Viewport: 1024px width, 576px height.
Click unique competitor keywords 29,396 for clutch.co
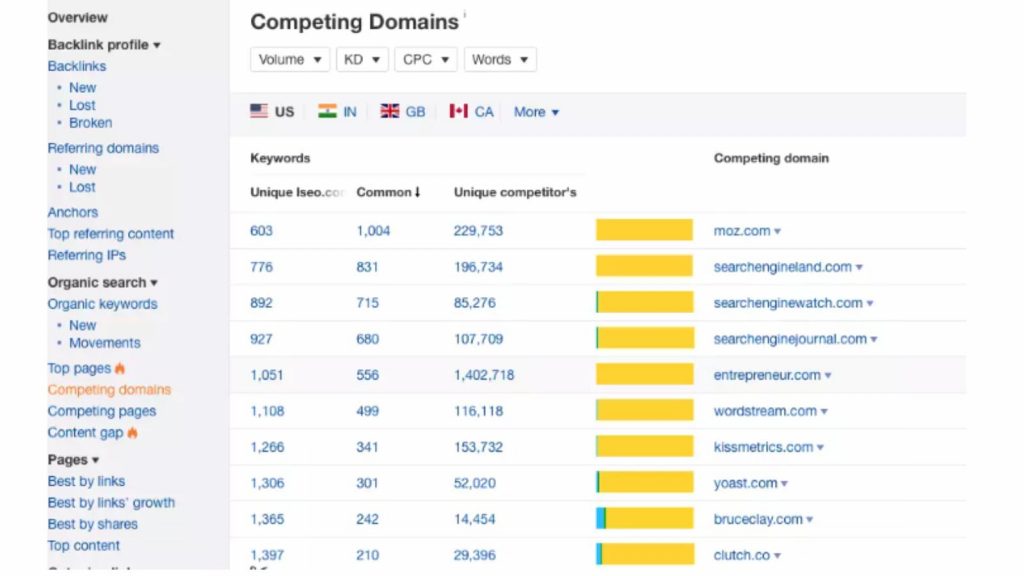coord(475,555)
